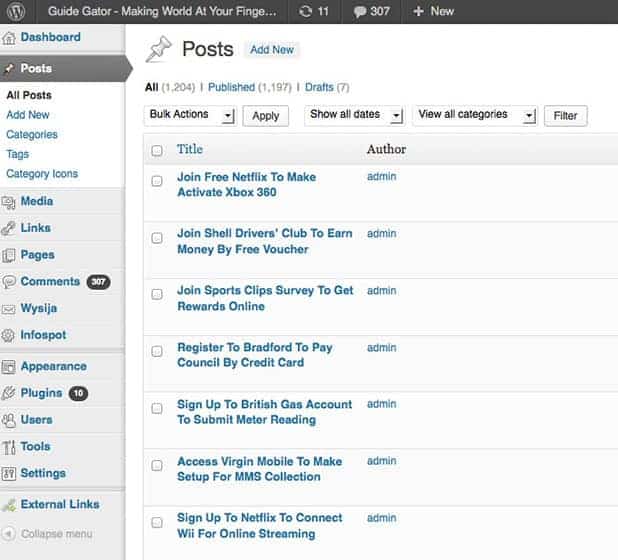Click Add New in the Posts submenu

(x=28, y=115)
